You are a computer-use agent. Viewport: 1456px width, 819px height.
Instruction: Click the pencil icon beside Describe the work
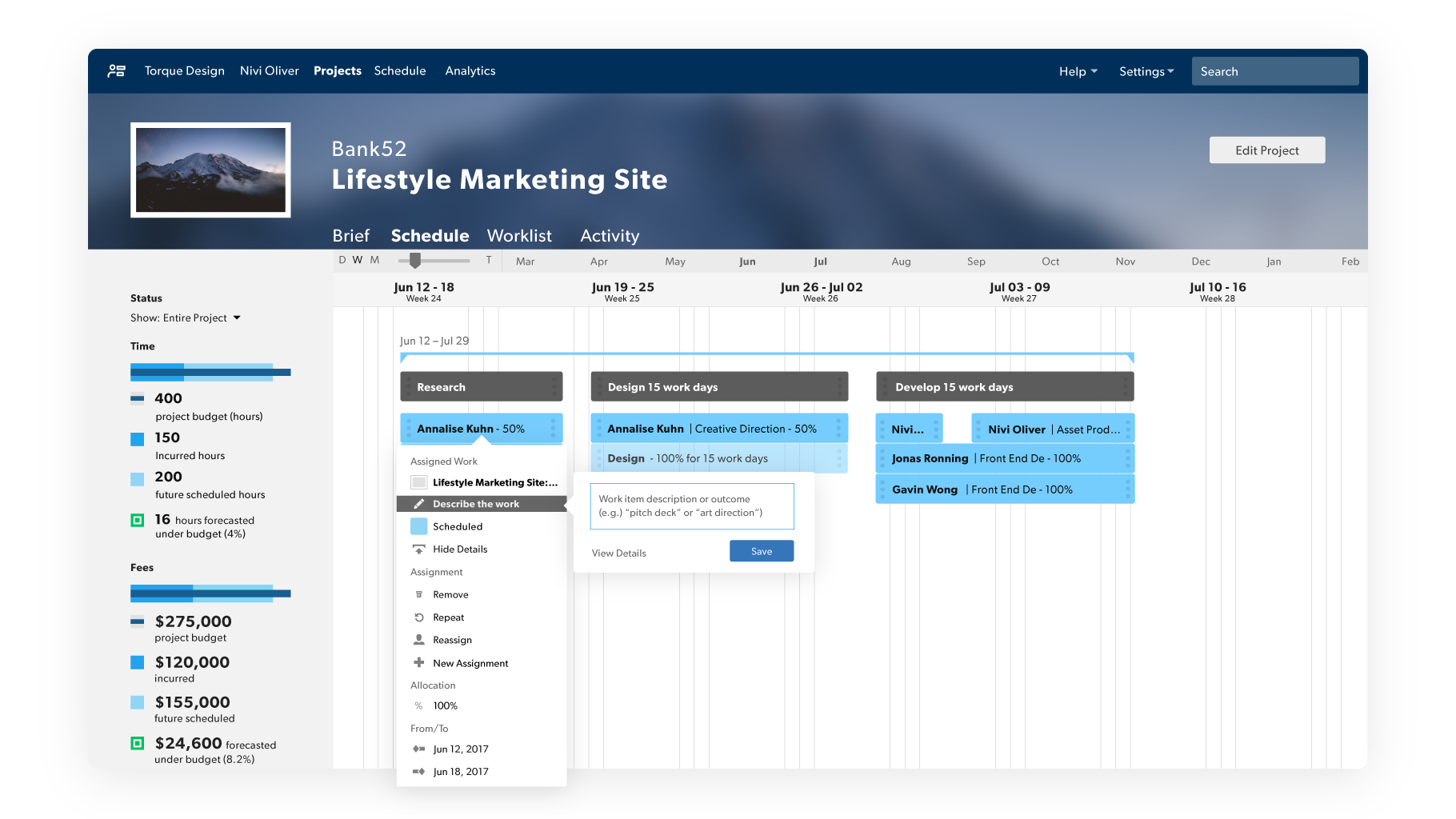(418, 504)
